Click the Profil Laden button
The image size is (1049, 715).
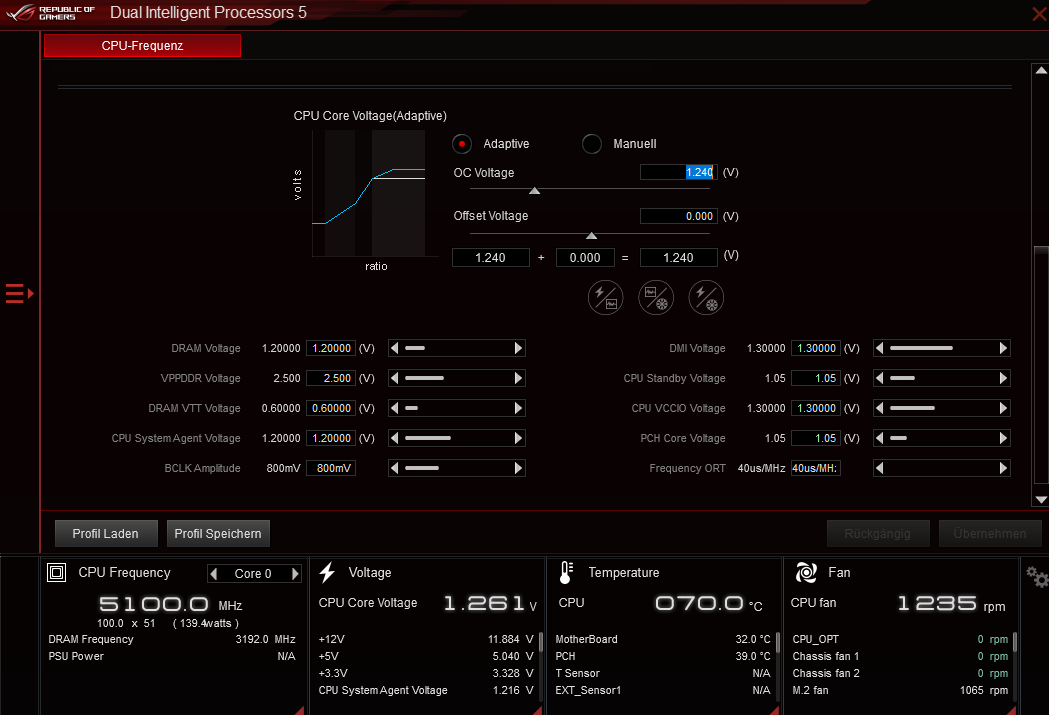tap(106, 534)
